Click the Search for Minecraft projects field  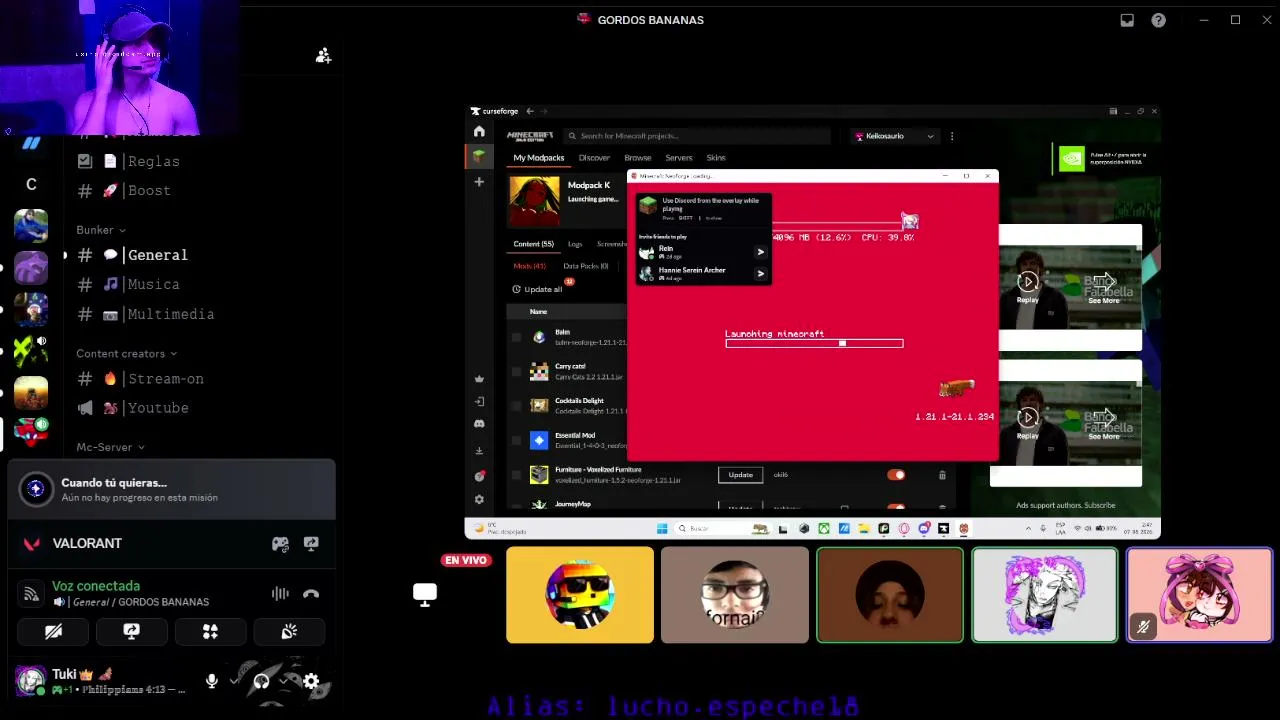[x=697, y=136]
